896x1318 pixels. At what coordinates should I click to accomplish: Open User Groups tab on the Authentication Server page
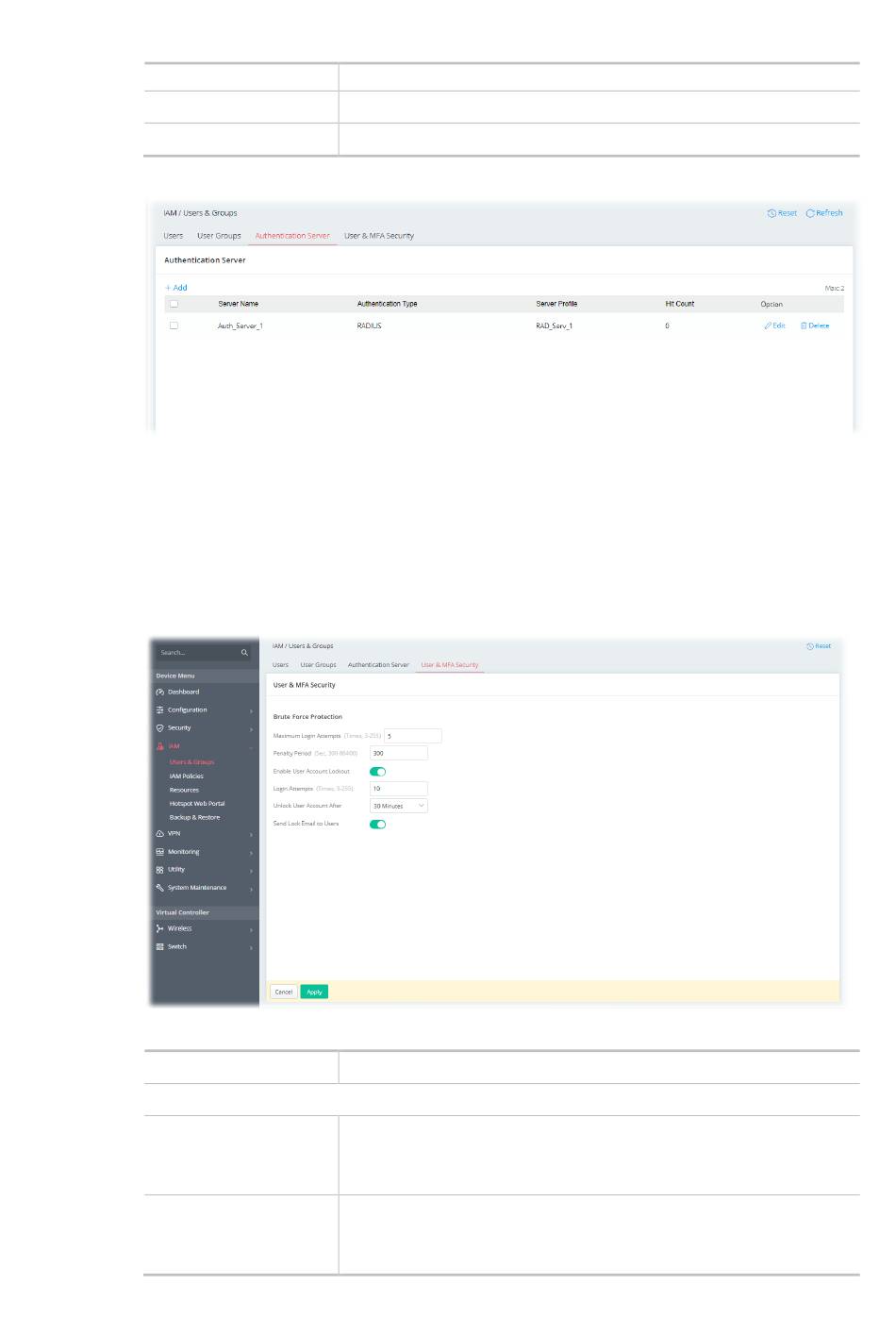(219, 236)
